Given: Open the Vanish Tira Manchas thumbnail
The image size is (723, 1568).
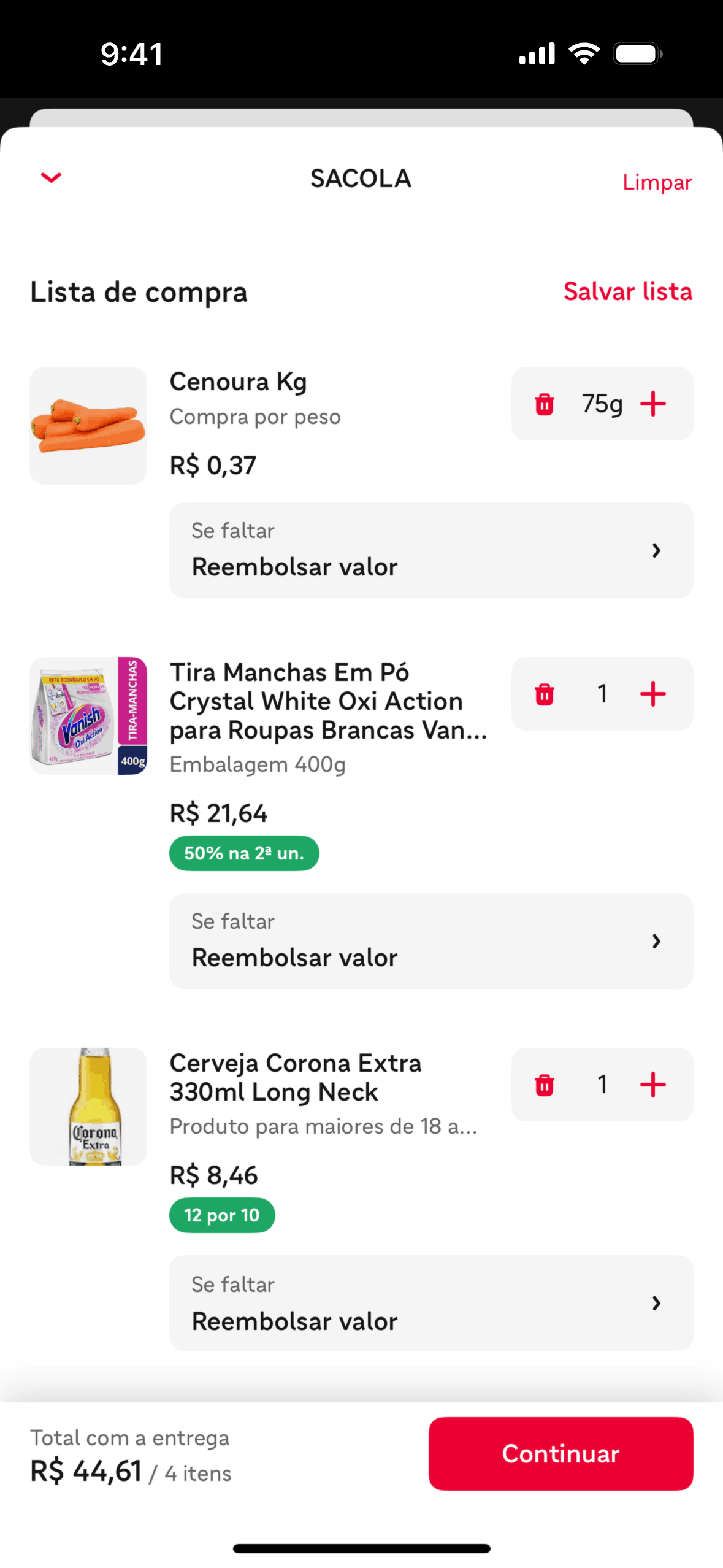Looking at the screenshot, I should pyautogui.click(x=88, y=716).
